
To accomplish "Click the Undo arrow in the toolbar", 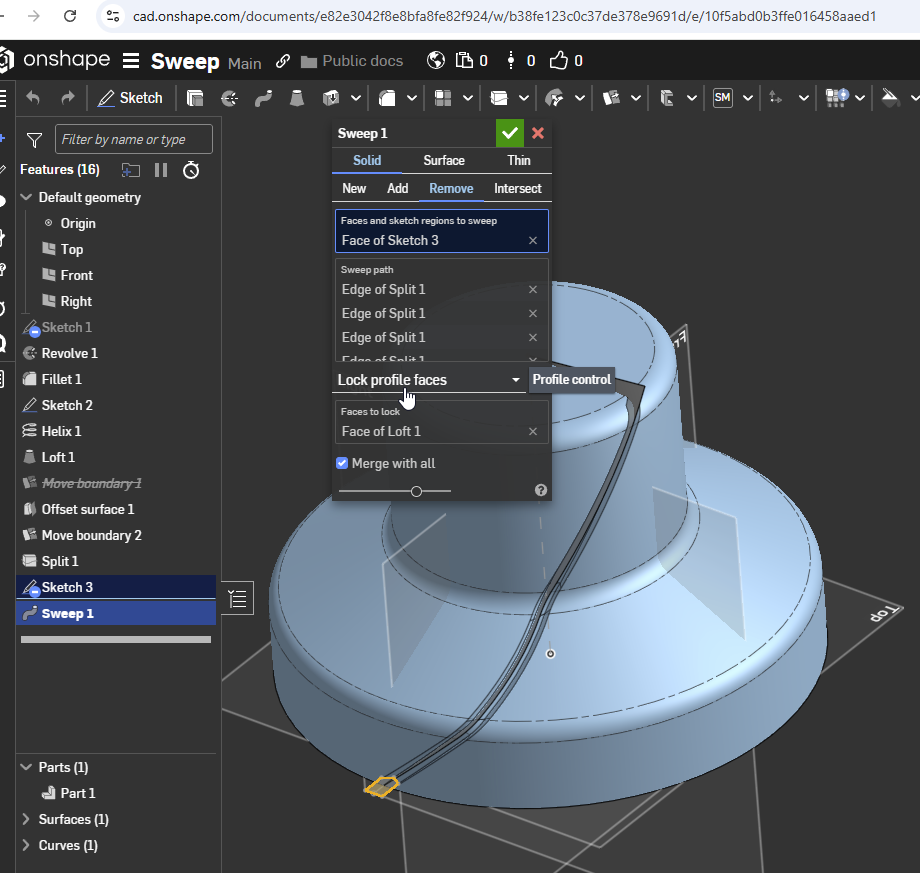I will [x=33, y=98].
